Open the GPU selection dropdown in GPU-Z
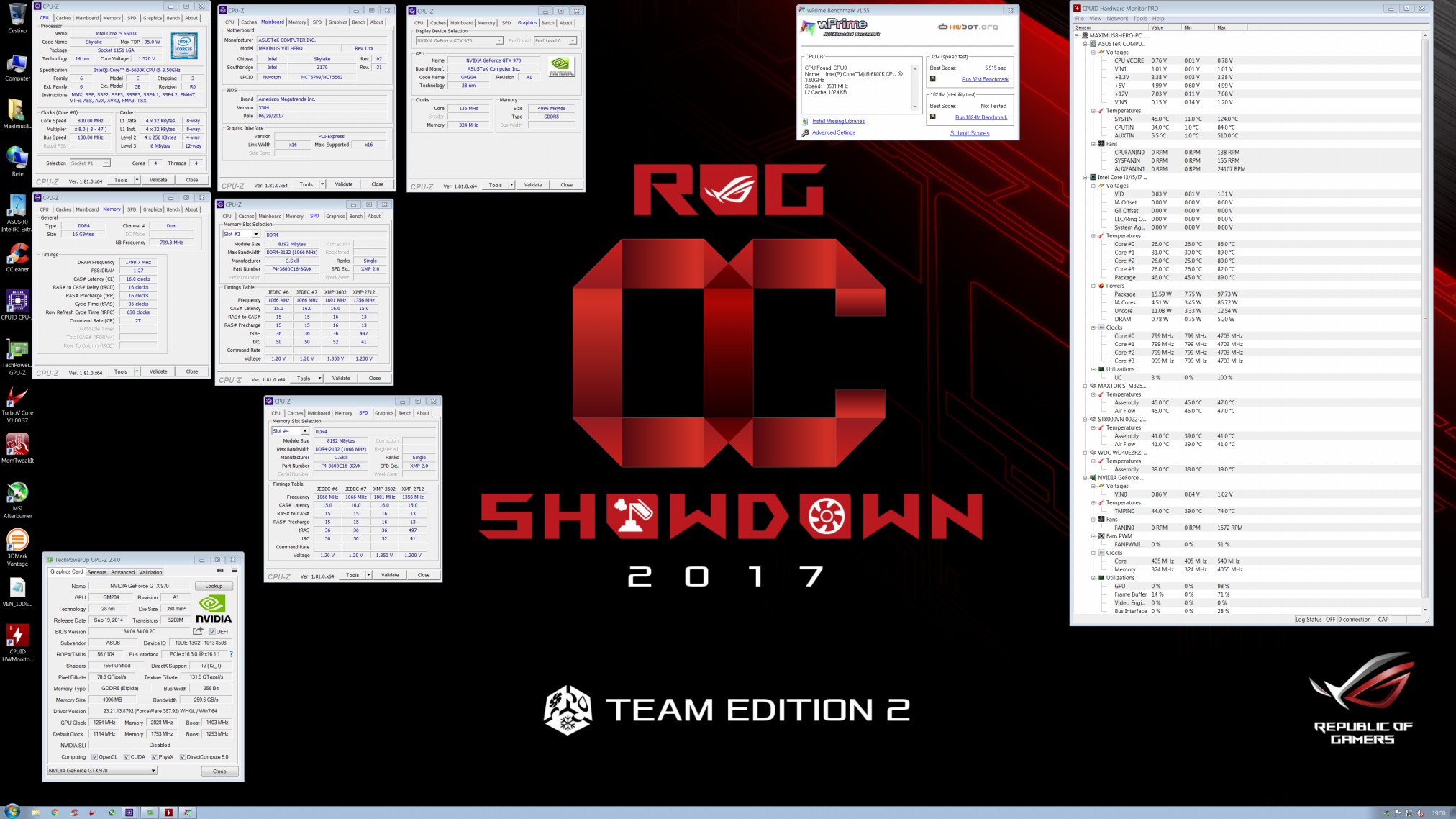 pyautogui.click(x=102, y=771)
